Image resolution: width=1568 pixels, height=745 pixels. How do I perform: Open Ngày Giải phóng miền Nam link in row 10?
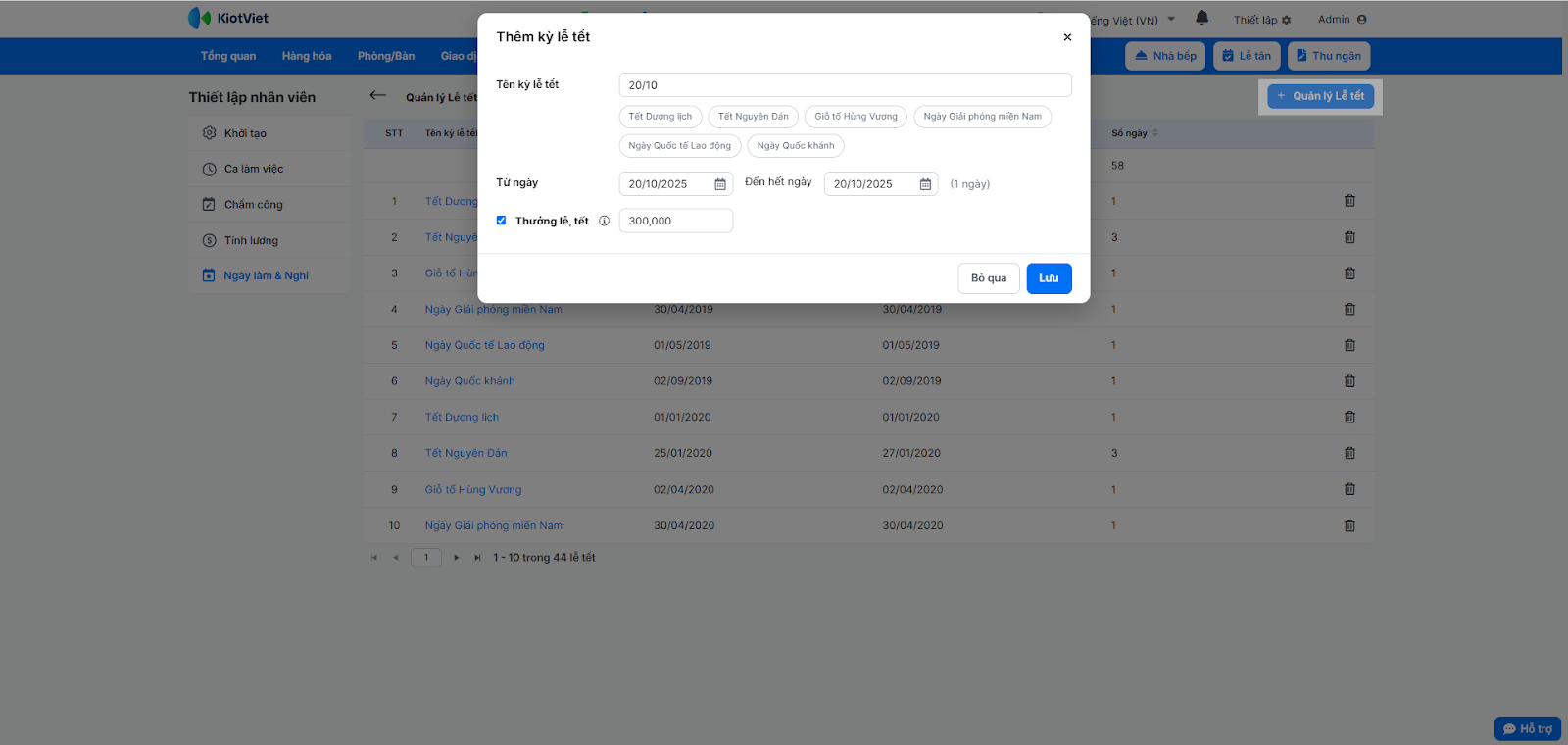point(494,525)
